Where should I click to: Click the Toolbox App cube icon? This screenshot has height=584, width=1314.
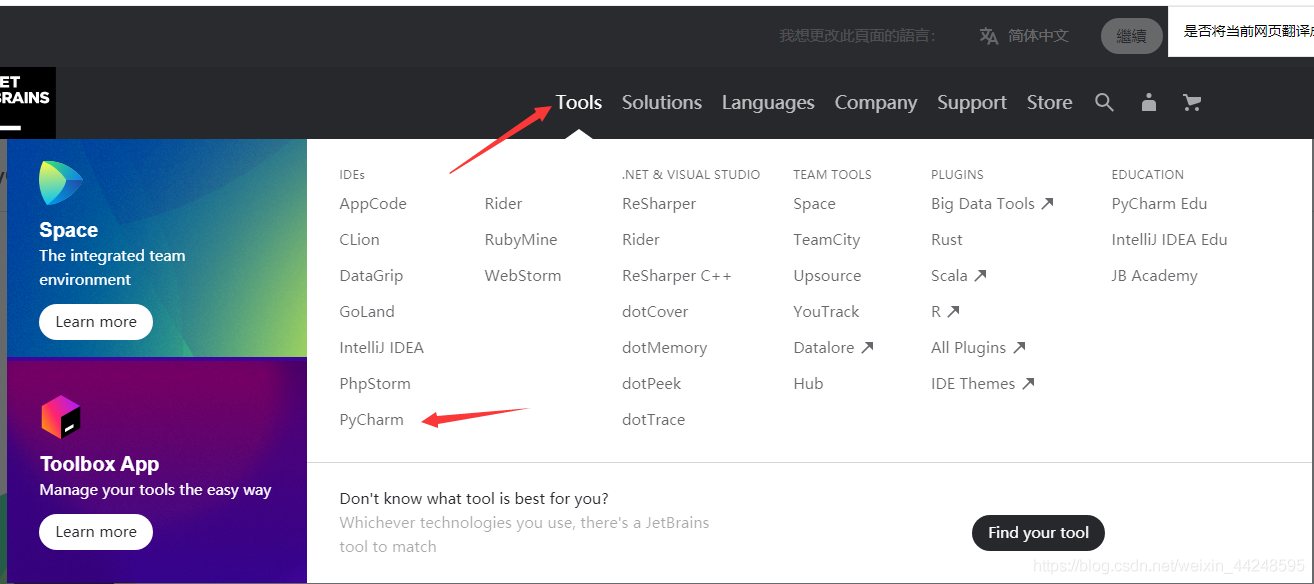pyautogui.click(x=60, y=417)
